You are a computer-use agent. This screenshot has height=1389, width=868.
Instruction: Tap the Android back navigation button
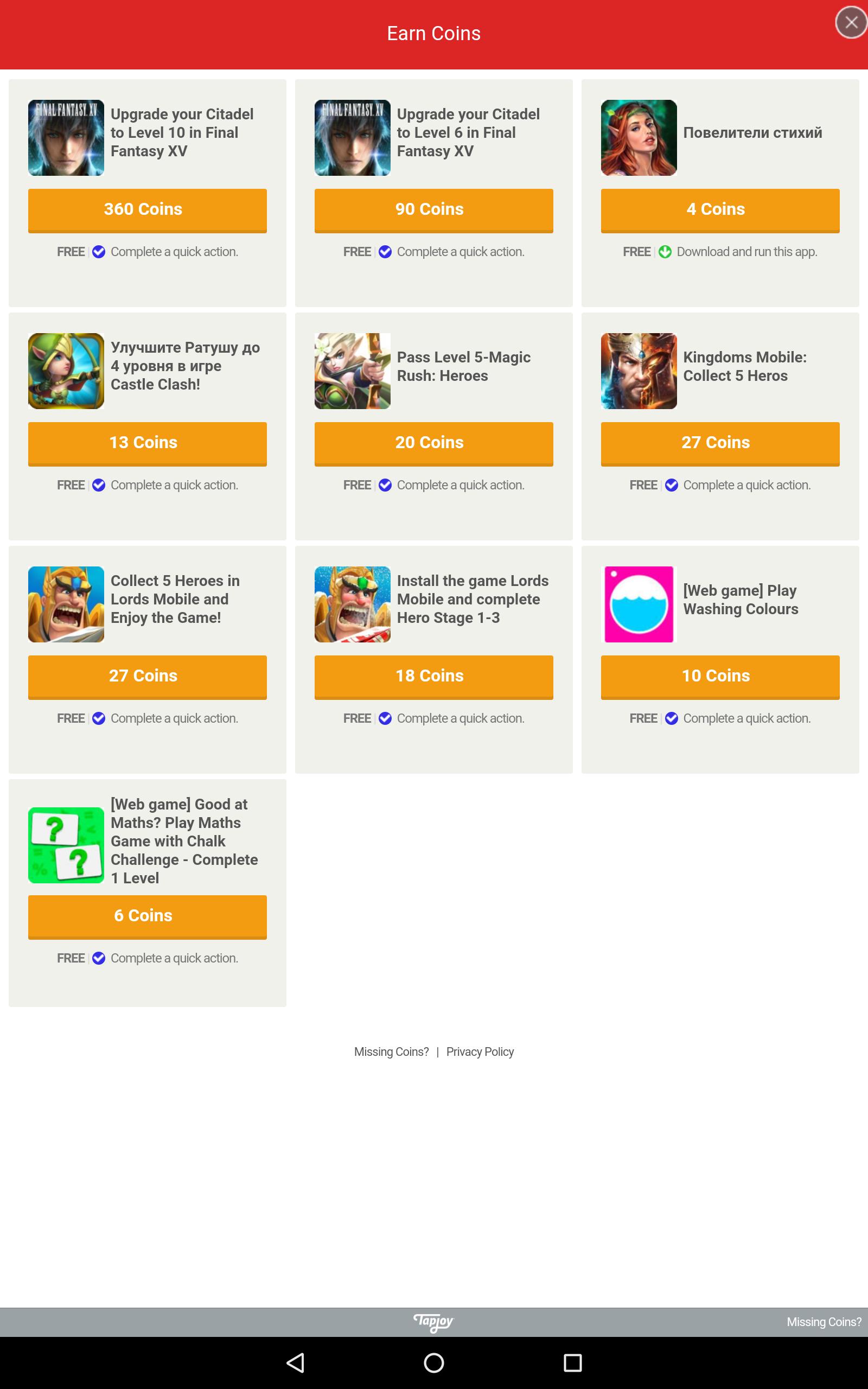[295, 1362]
